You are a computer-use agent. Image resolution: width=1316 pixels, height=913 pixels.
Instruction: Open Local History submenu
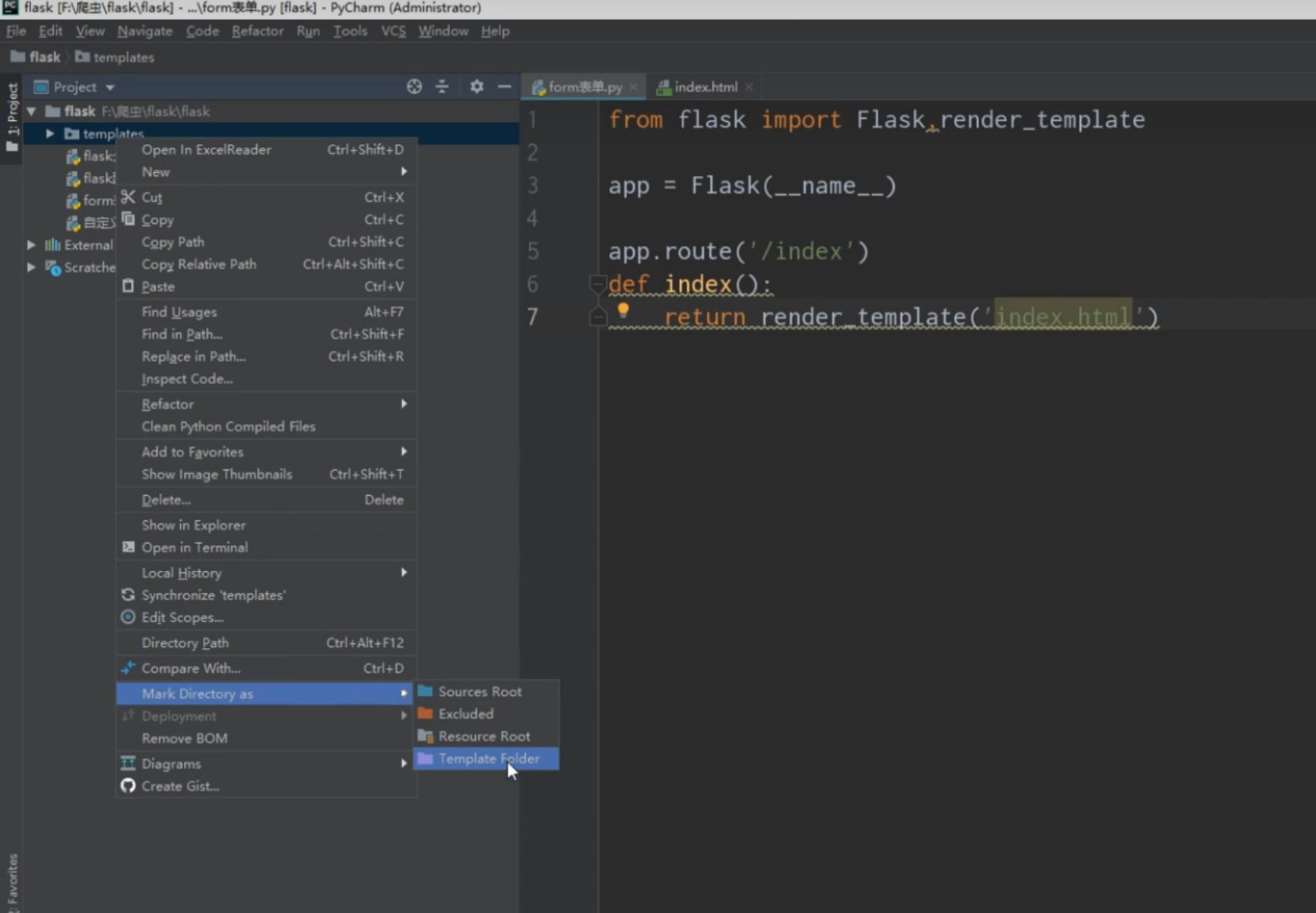point(267,573)
